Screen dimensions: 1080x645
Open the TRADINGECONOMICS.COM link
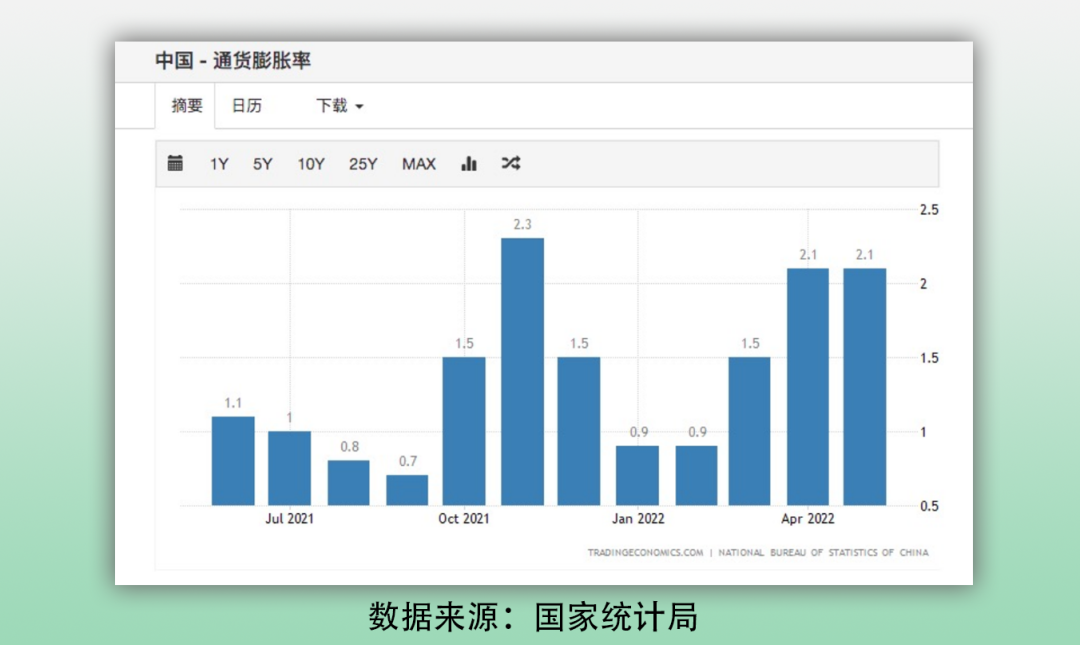coord(644,552)
